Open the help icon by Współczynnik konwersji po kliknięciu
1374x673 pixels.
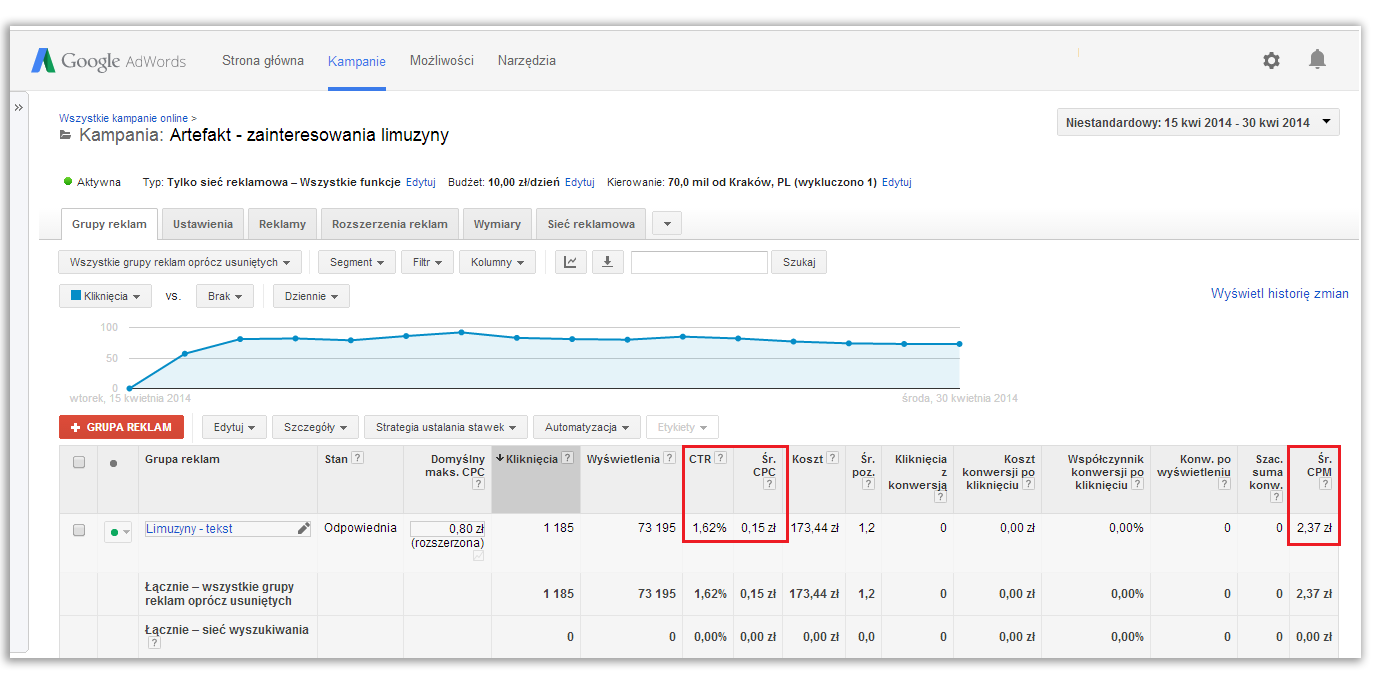pyautogui.click(x=1137, y=484)
